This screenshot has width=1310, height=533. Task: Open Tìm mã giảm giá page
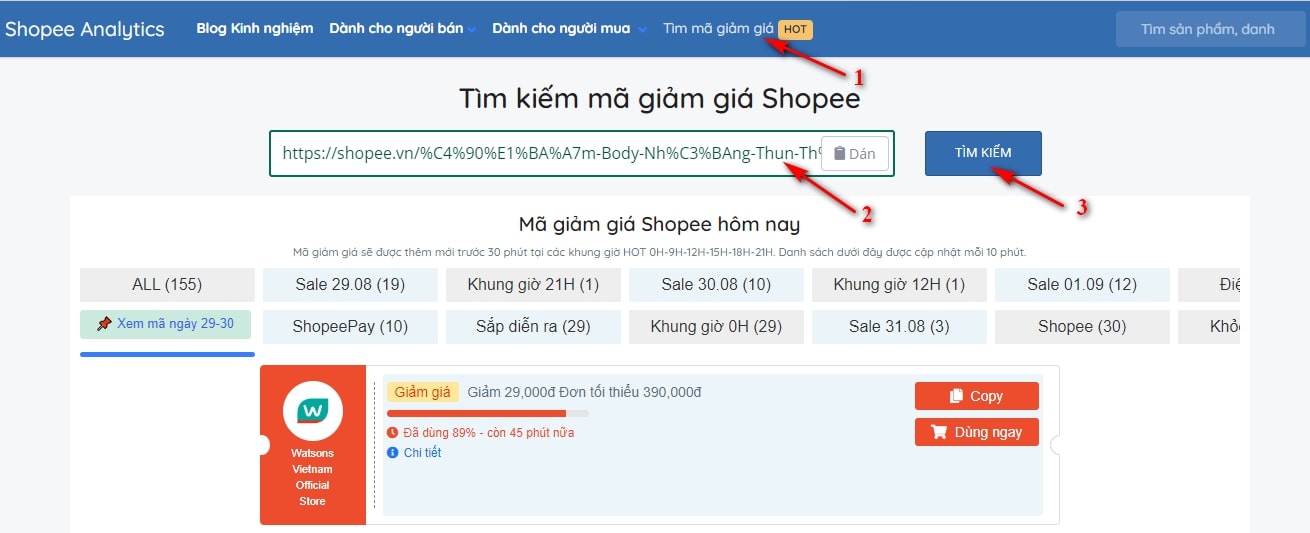(x=718, y=29)
